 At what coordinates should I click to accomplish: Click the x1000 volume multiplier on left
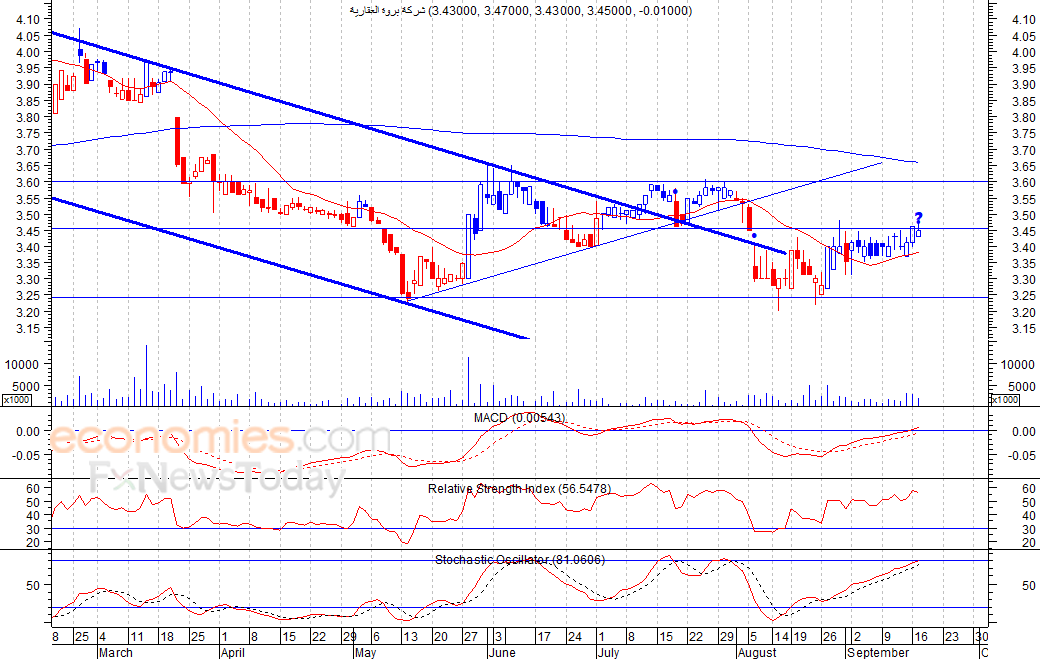click(16, 400)
